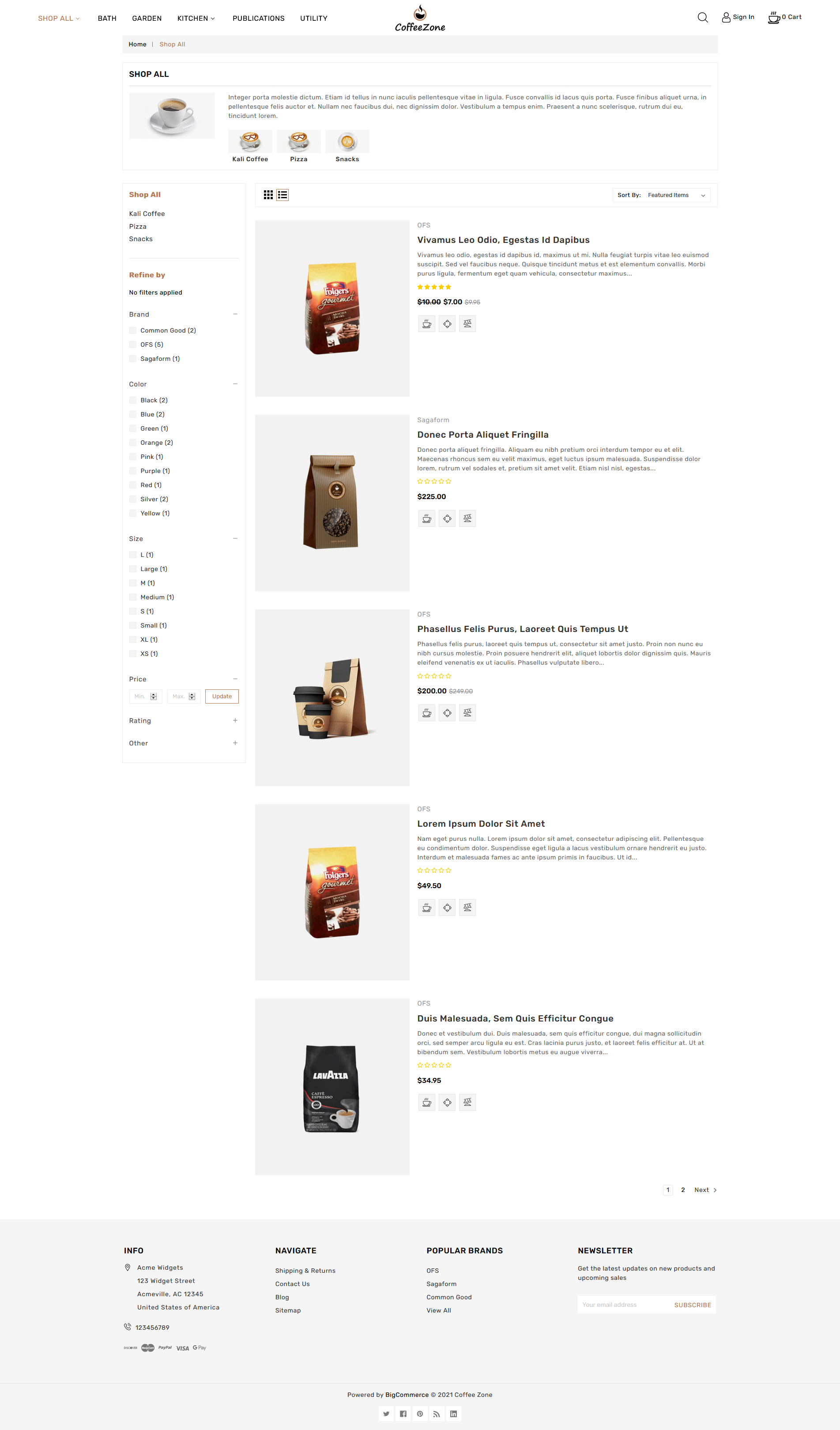840x1430 pixels.
Task: Open the cart cup icon in header
Action: pos(774,18)
